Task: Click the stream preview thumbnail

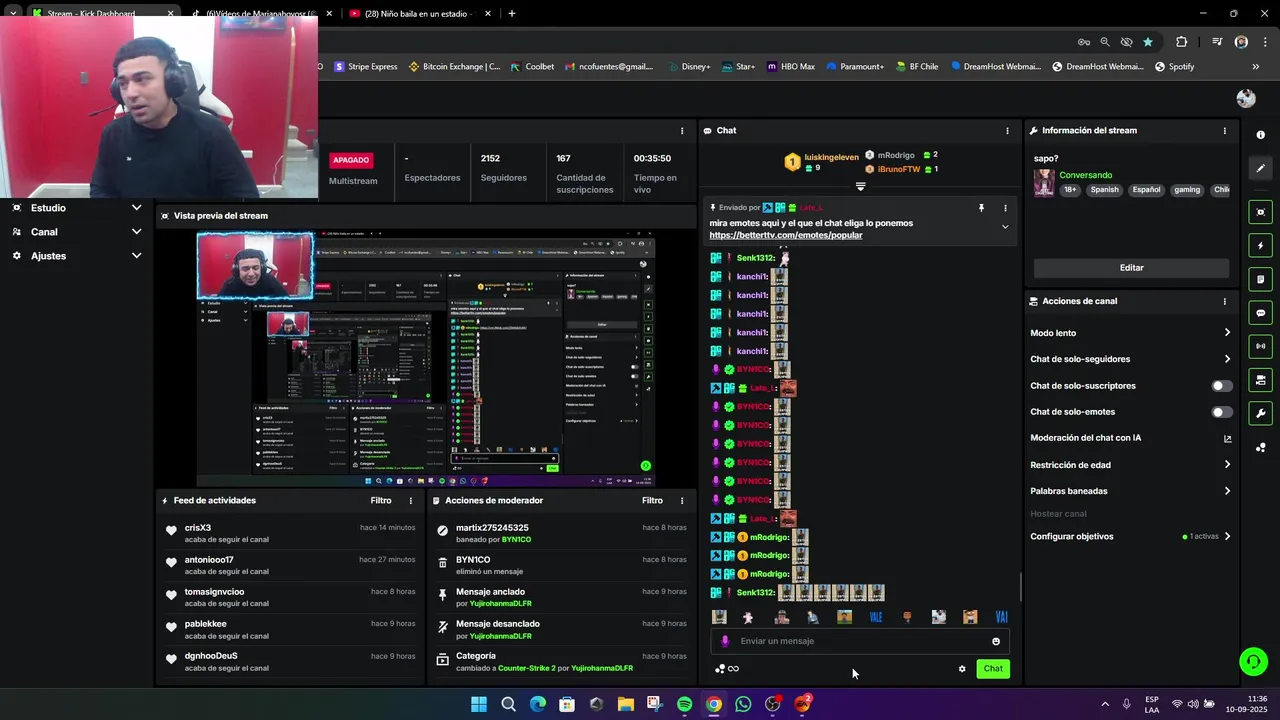Action: pos(426,358)
